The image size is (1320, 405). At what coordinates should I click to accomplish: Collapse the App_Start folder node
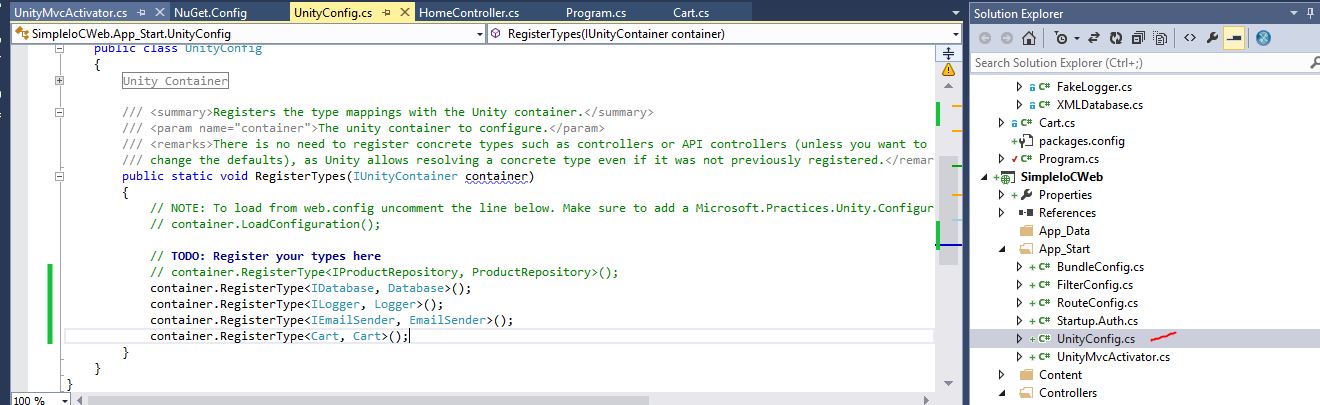click(1002, 249)
